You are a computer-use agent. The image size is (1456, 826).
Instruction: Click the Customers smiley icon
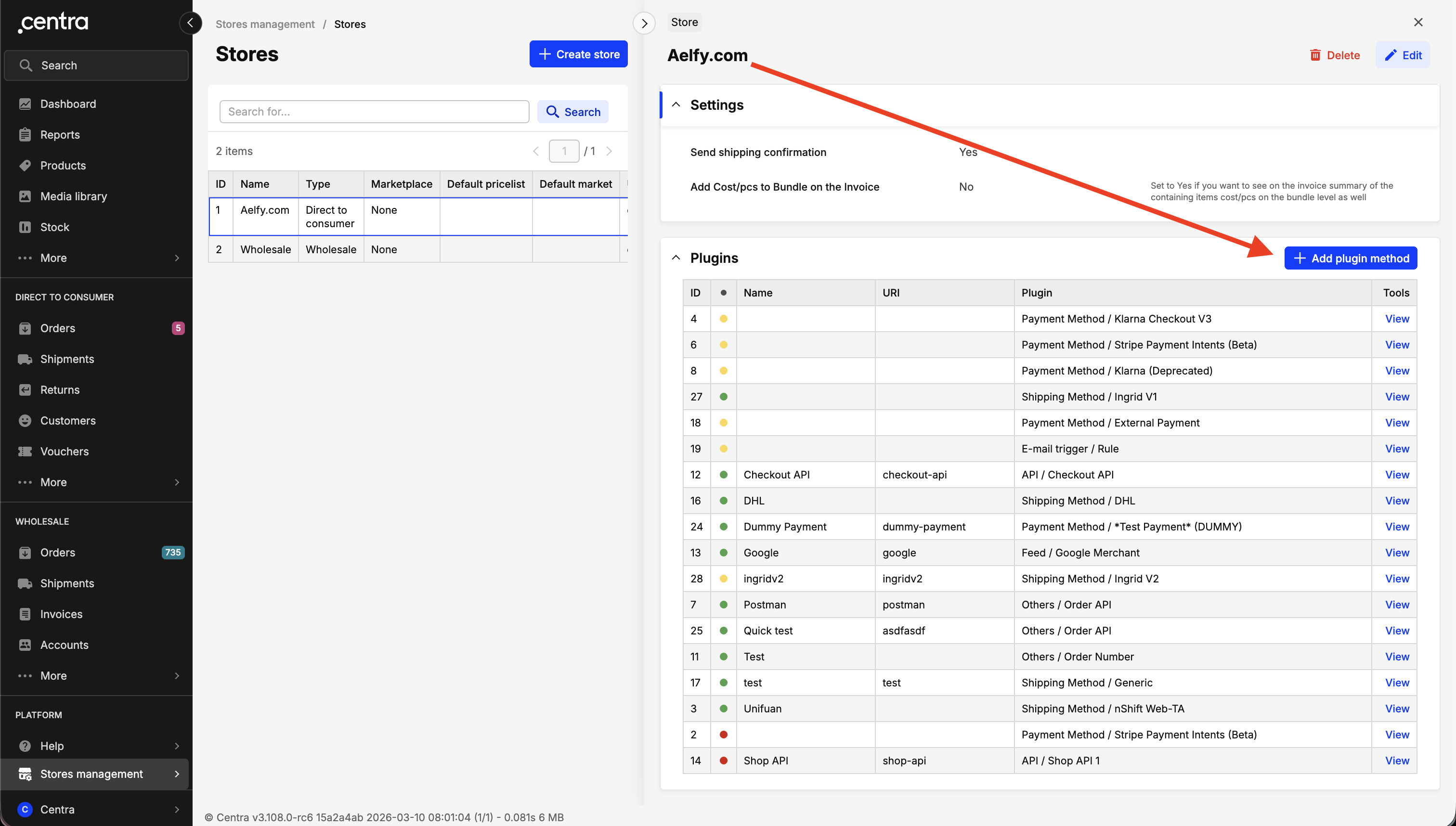25,421
